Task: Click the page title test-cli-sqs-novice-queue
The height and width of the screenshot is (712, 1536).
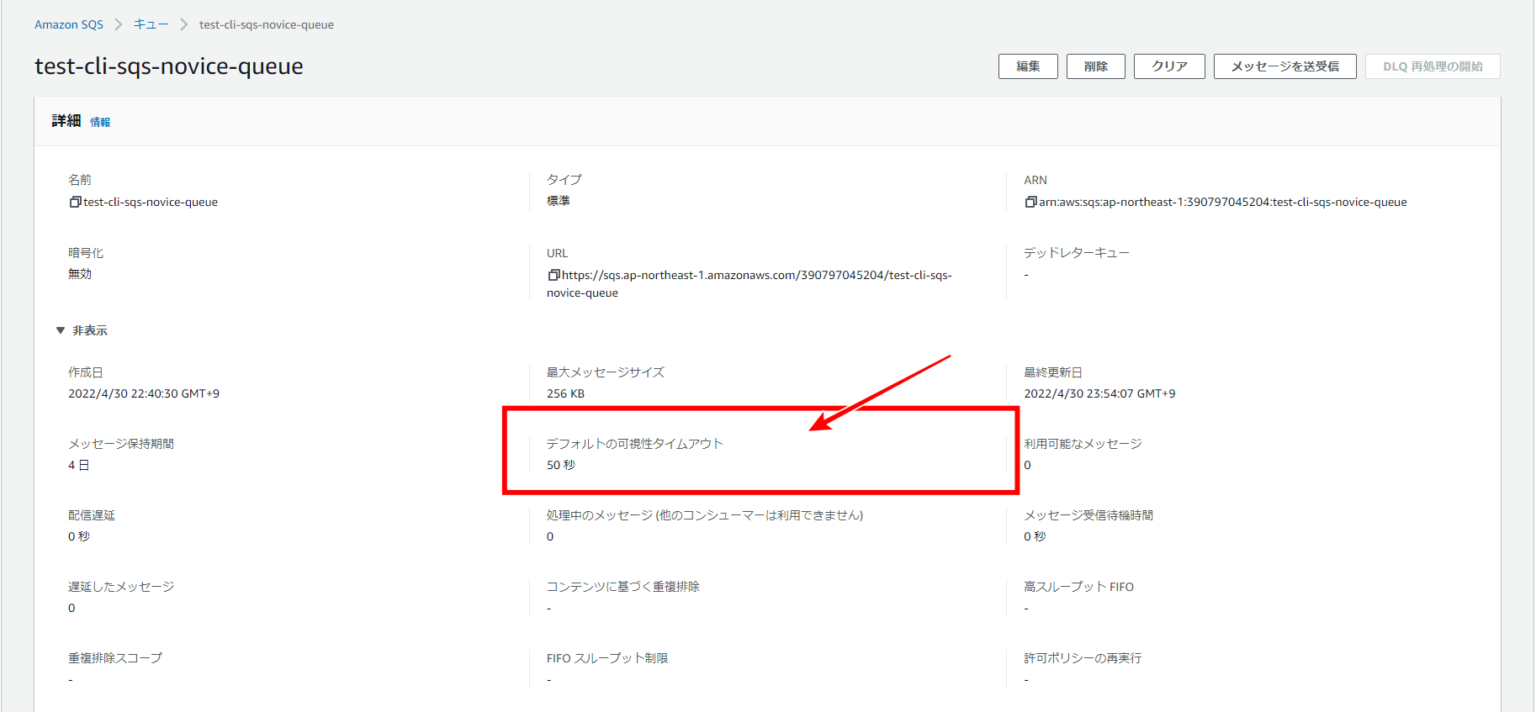Action: pos(168,66)
